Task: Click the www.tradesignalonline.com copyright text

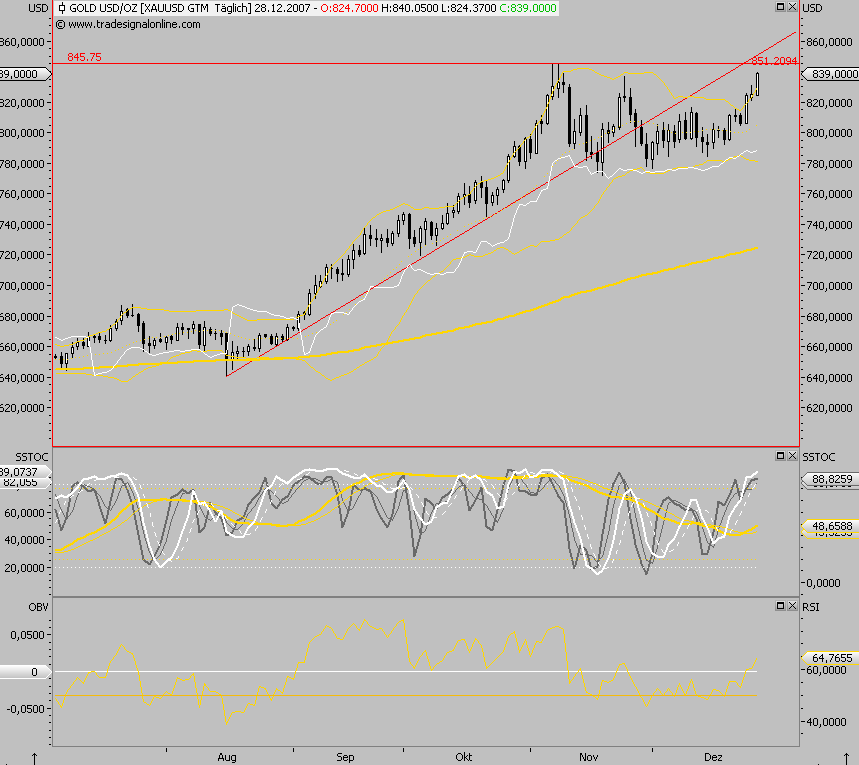Action: pyautogui.click(x=128, y=24)
